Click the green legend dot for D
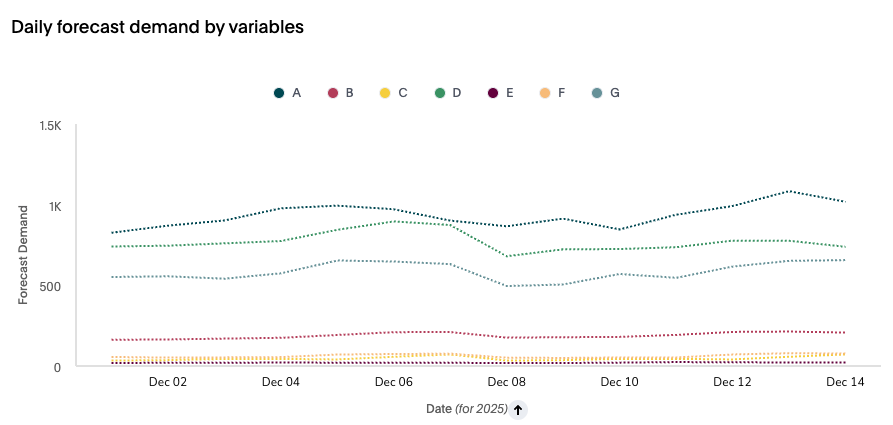The width and height of the screenshot is (893, 425). click(x=438, y=93)
